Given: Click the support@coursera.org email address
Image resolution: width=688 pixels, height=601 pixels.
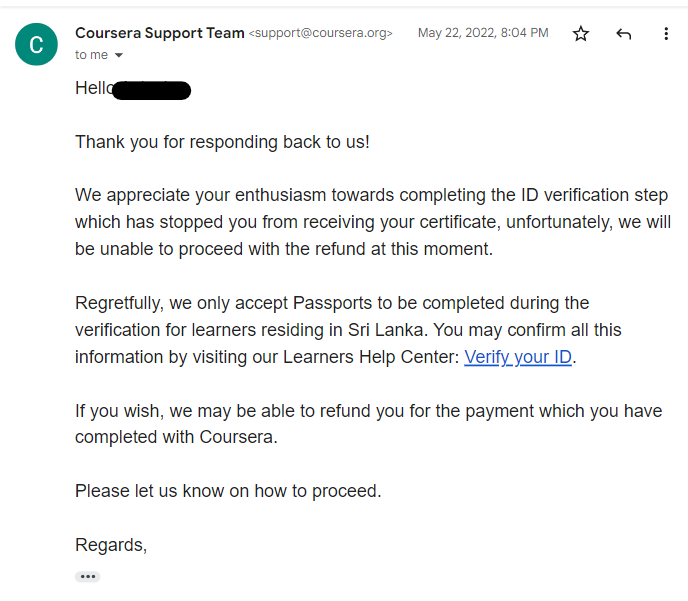Looking at the screenshot, I should (320, 33).
